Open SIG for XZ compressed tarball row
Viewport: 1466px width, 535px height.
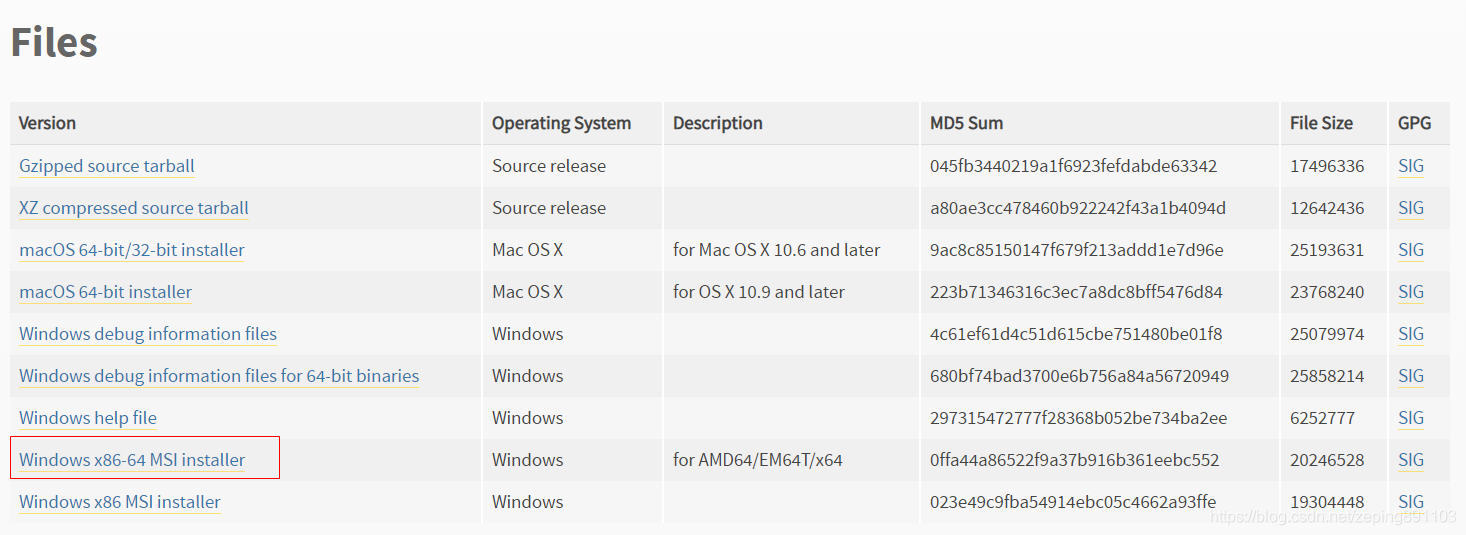tap(1411, 208)
